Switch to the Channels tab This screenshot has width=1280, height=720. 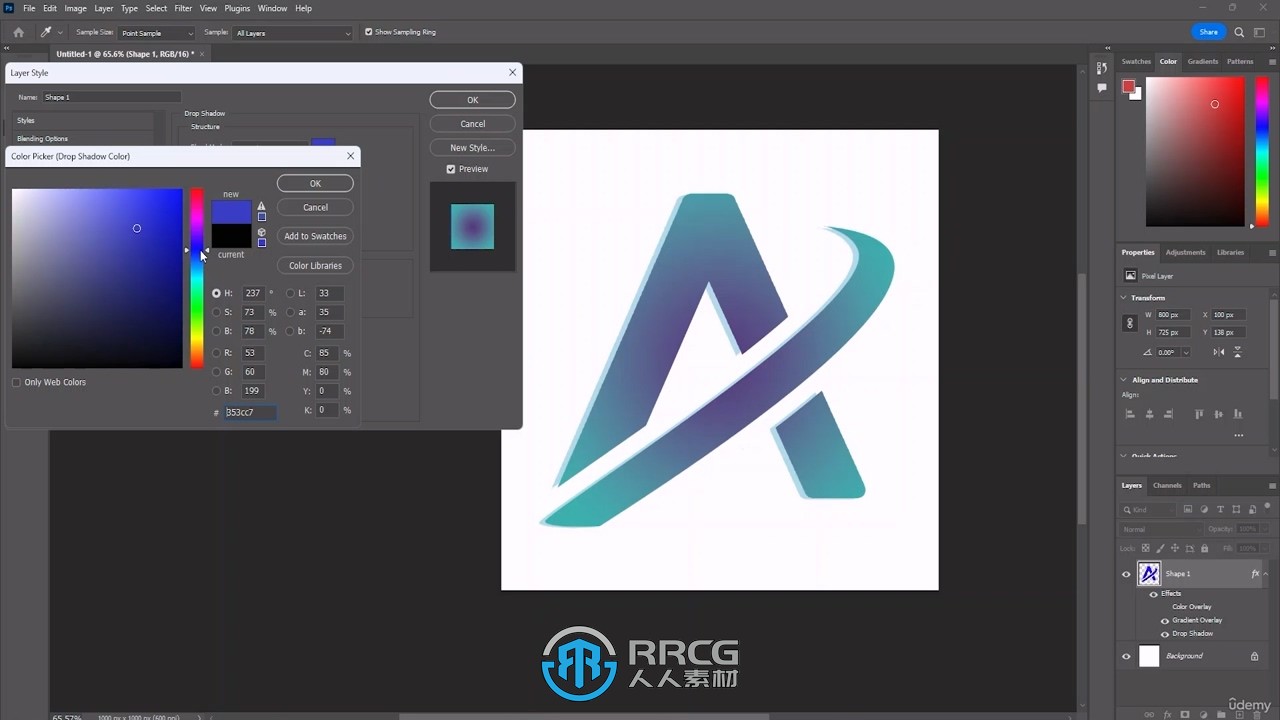coord(1167,485)
